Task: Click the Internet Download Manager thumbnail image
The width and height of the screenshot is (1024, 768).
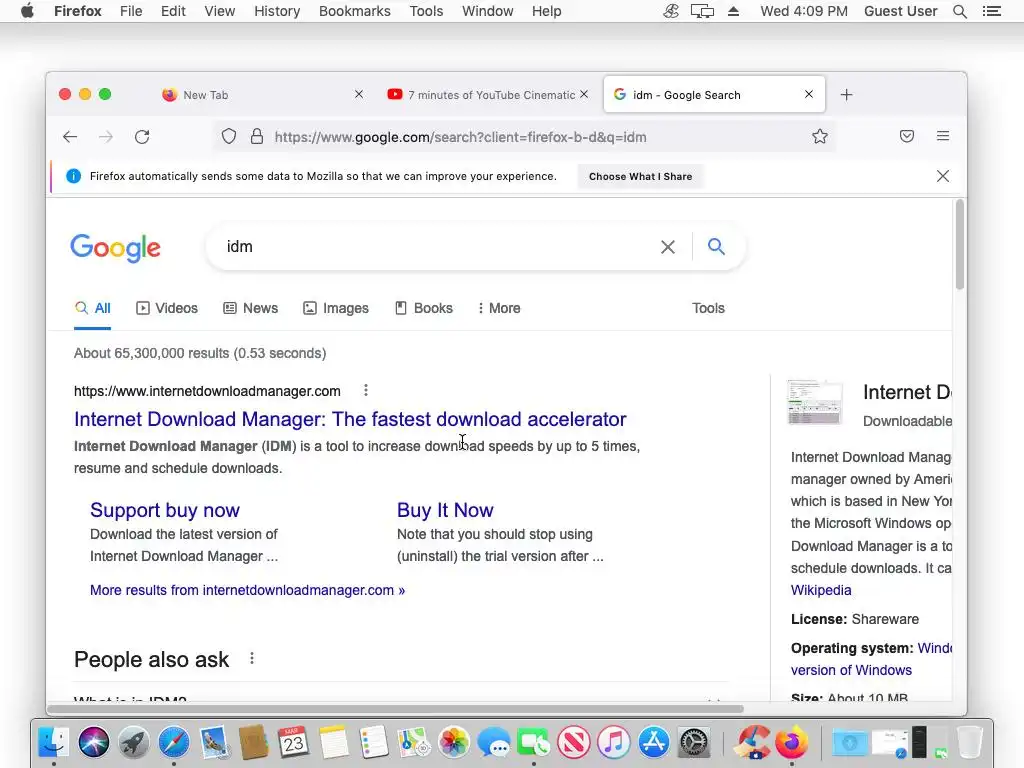Action: (x=814, y=402)
